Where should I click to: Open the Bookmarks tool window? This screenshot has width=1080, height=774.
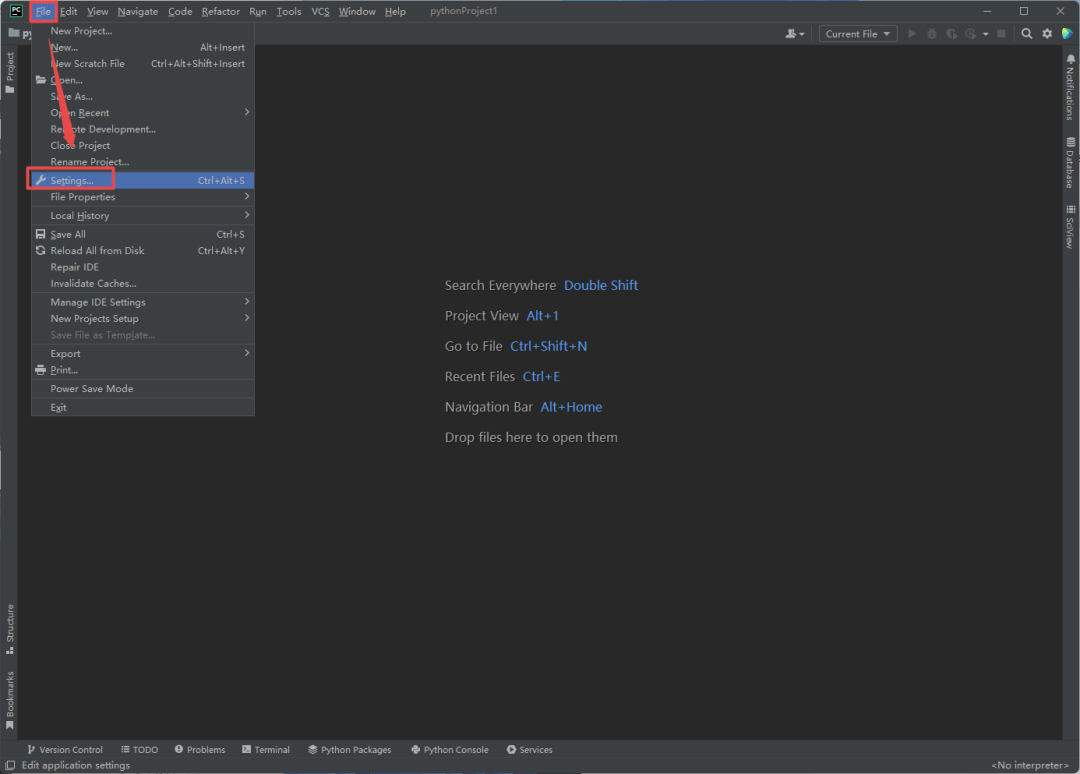pos(10,698)
